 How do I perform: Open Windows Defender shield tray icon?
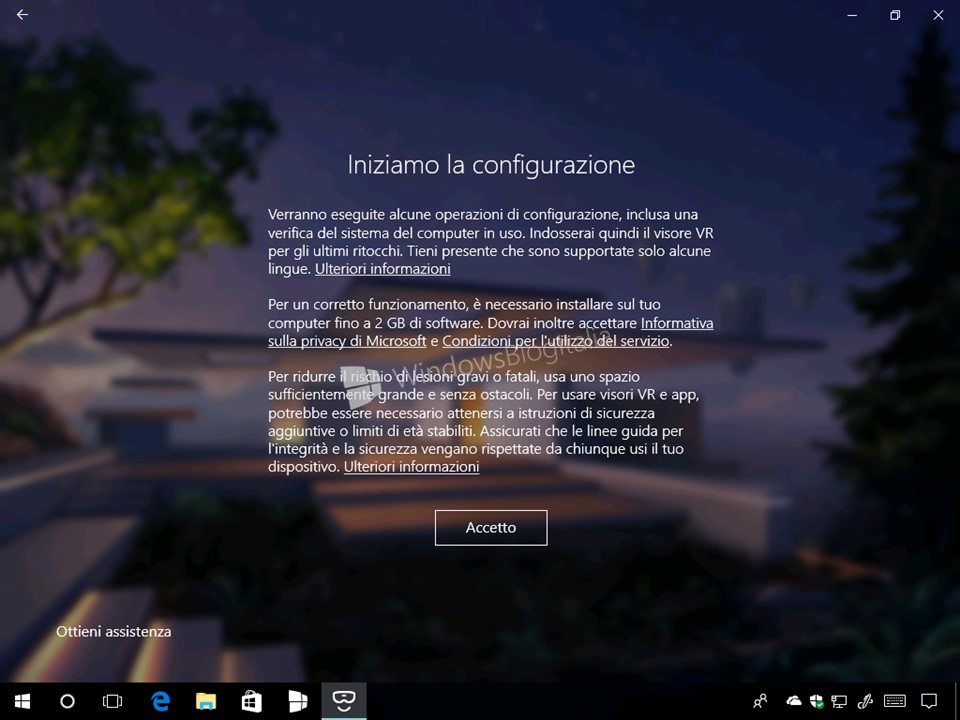[x=816, y=701]
